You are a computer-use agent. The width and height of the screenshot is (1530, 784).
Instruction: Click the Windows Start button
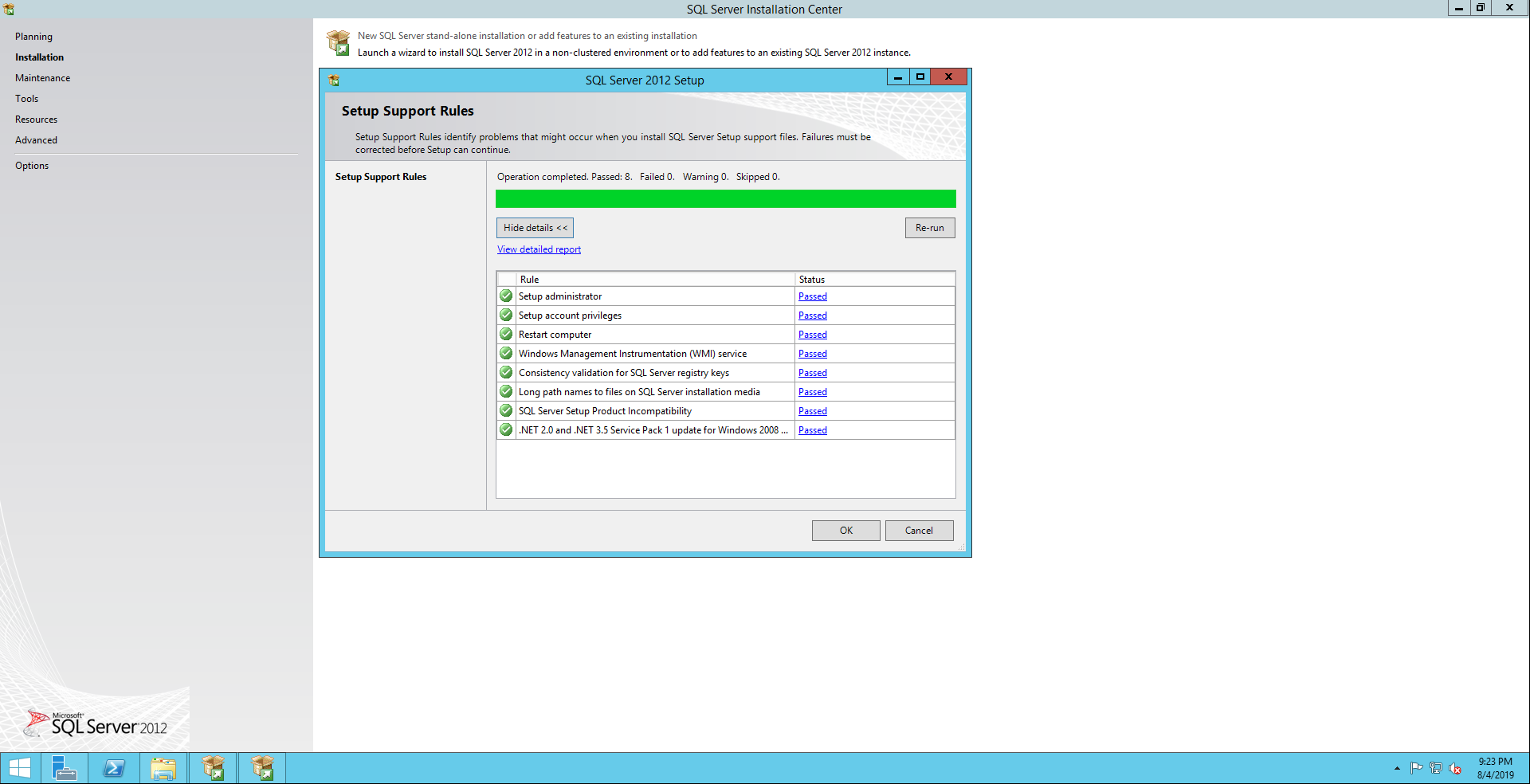tap(19, 768)
